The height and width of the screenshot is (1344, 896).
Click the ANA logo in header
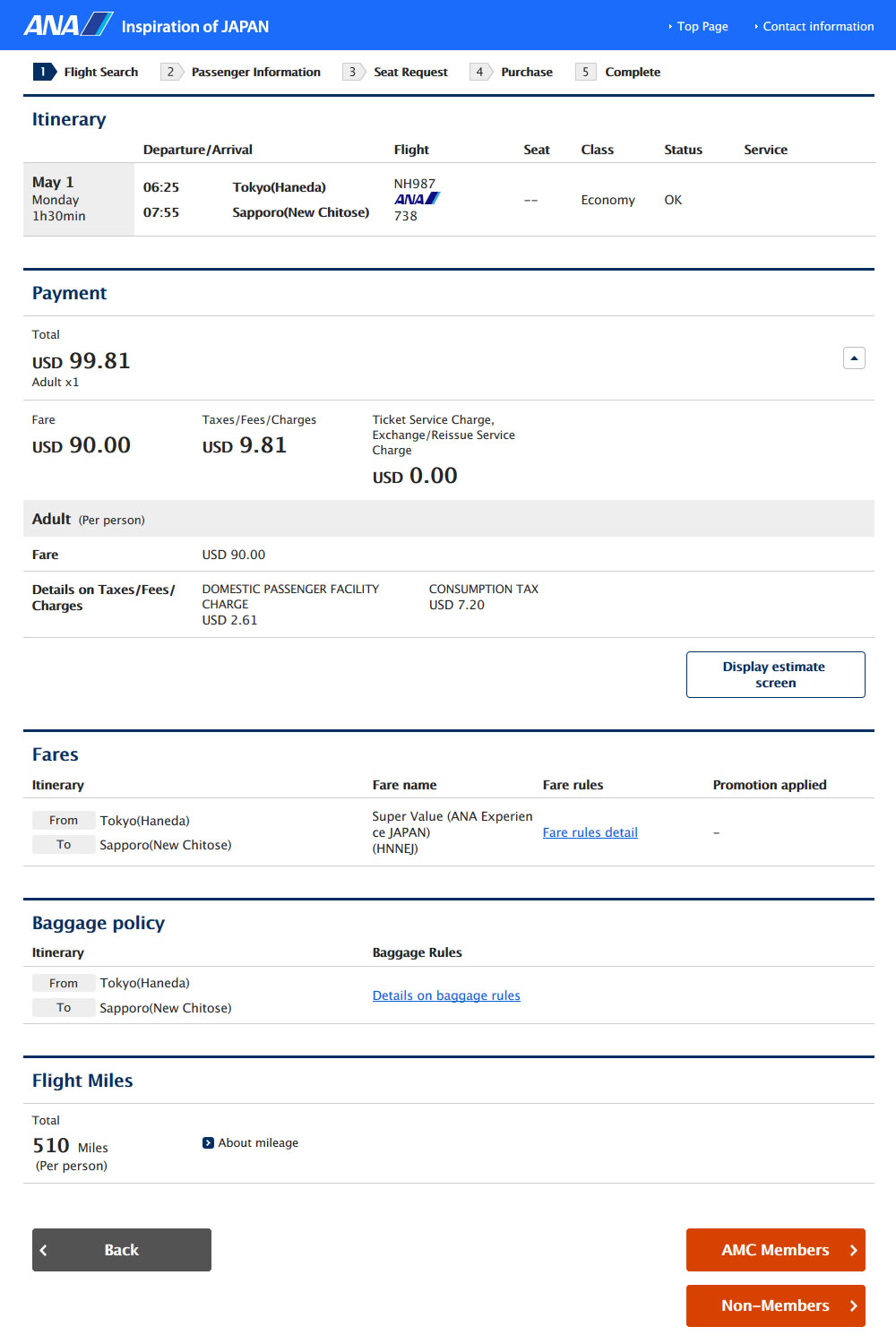click(x=68, y=25)
